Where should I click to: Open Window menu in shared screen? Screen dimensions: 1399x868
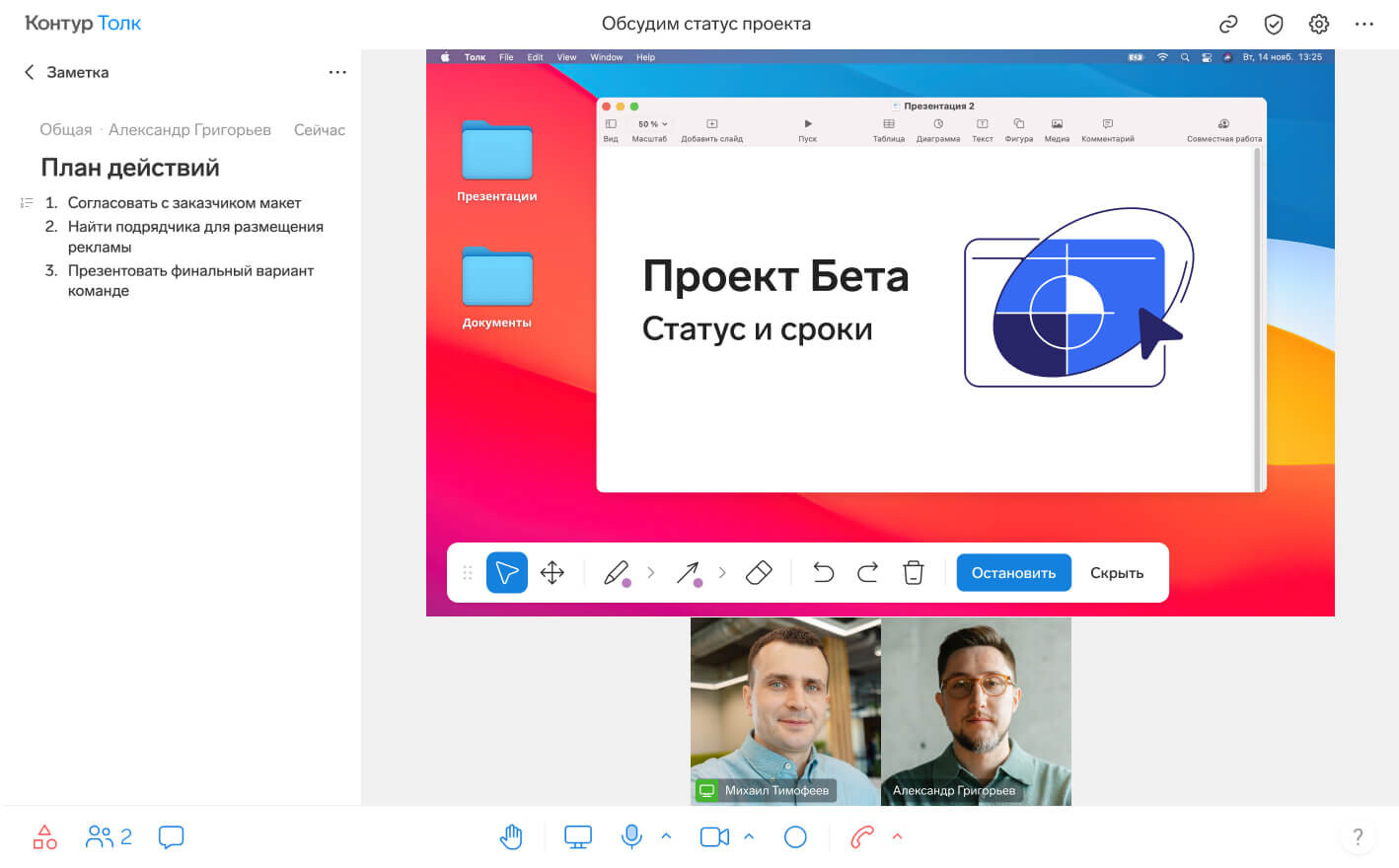click(x=607, y=57)
